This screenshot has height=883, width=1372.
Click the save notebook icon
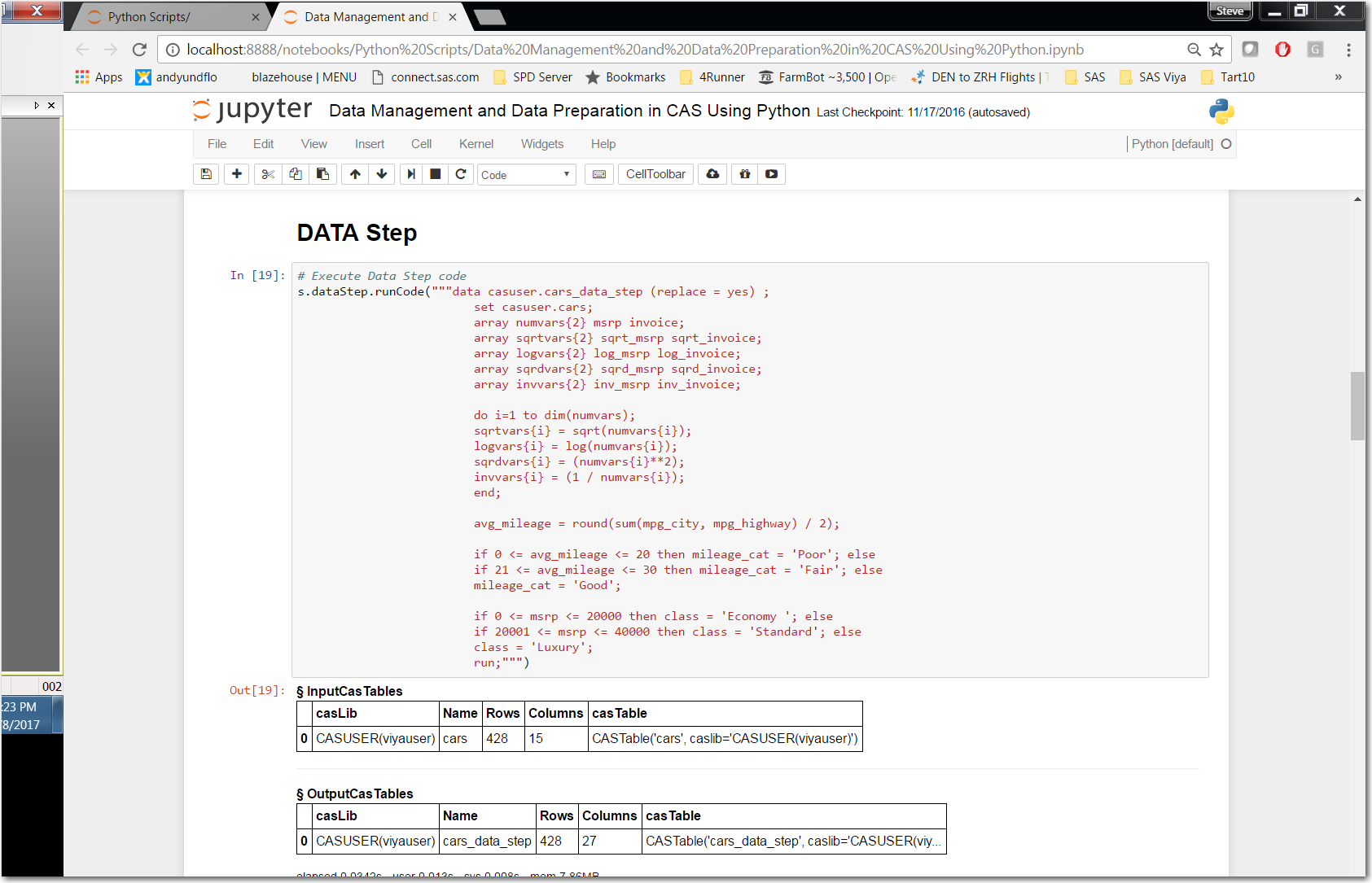point(206,174)
